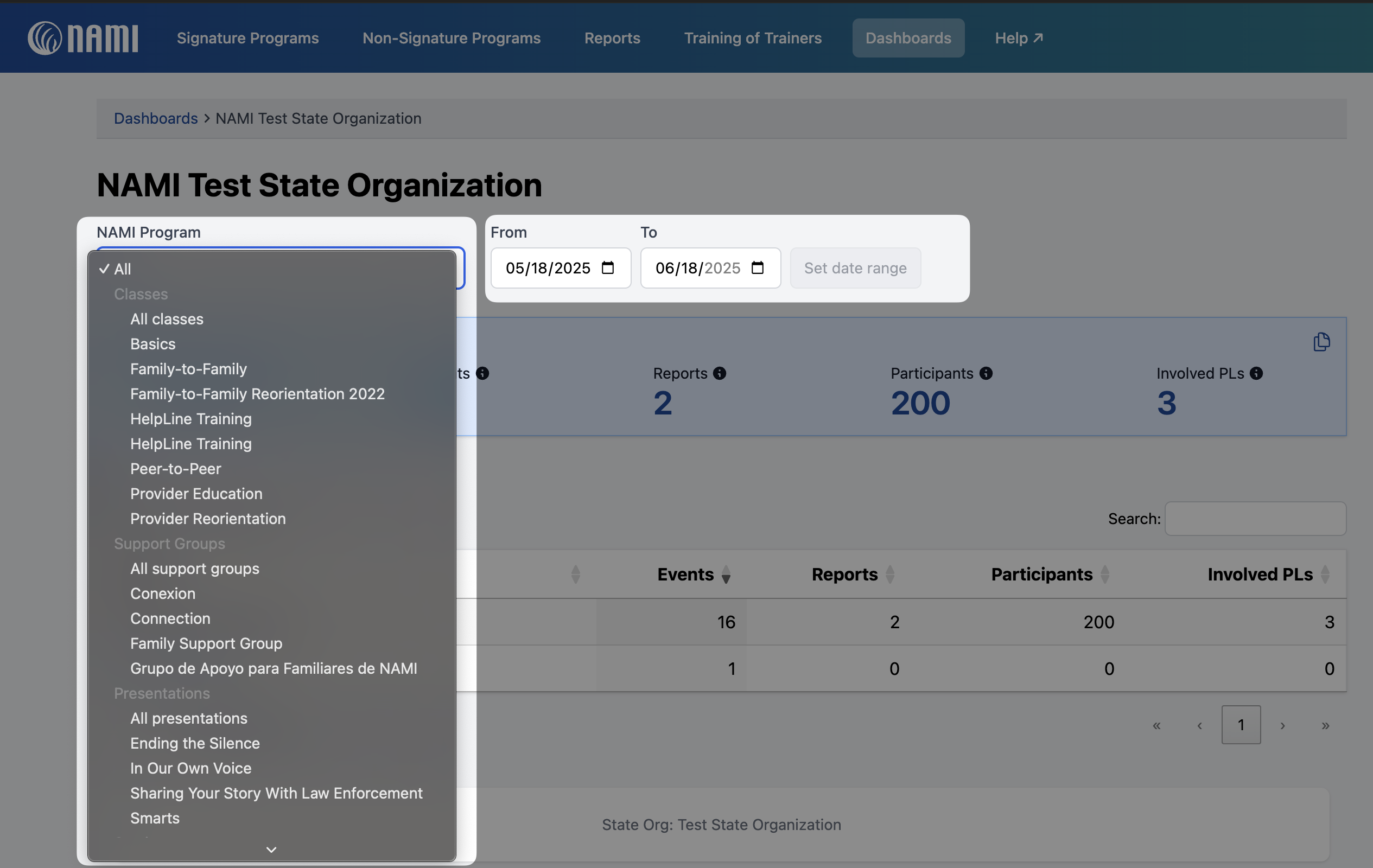Click the 16 events table cell
This screenshot has width=1373, height=868.
coord(672,622)
